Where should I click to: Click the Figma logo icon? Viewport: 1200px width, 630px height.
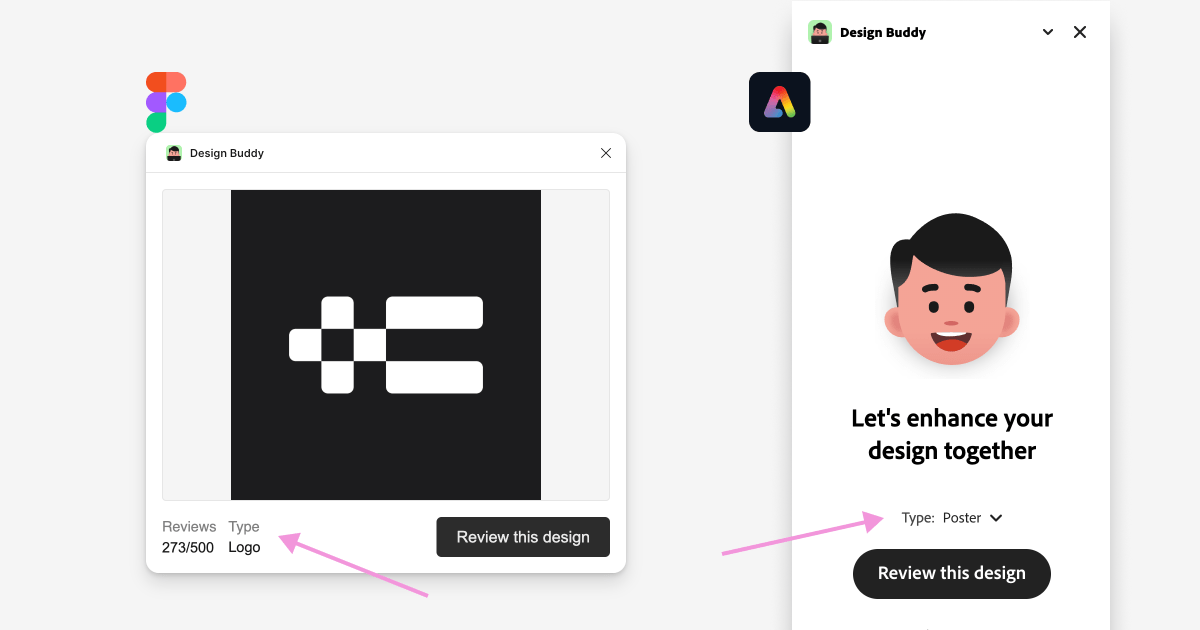(x=164, y=101)
